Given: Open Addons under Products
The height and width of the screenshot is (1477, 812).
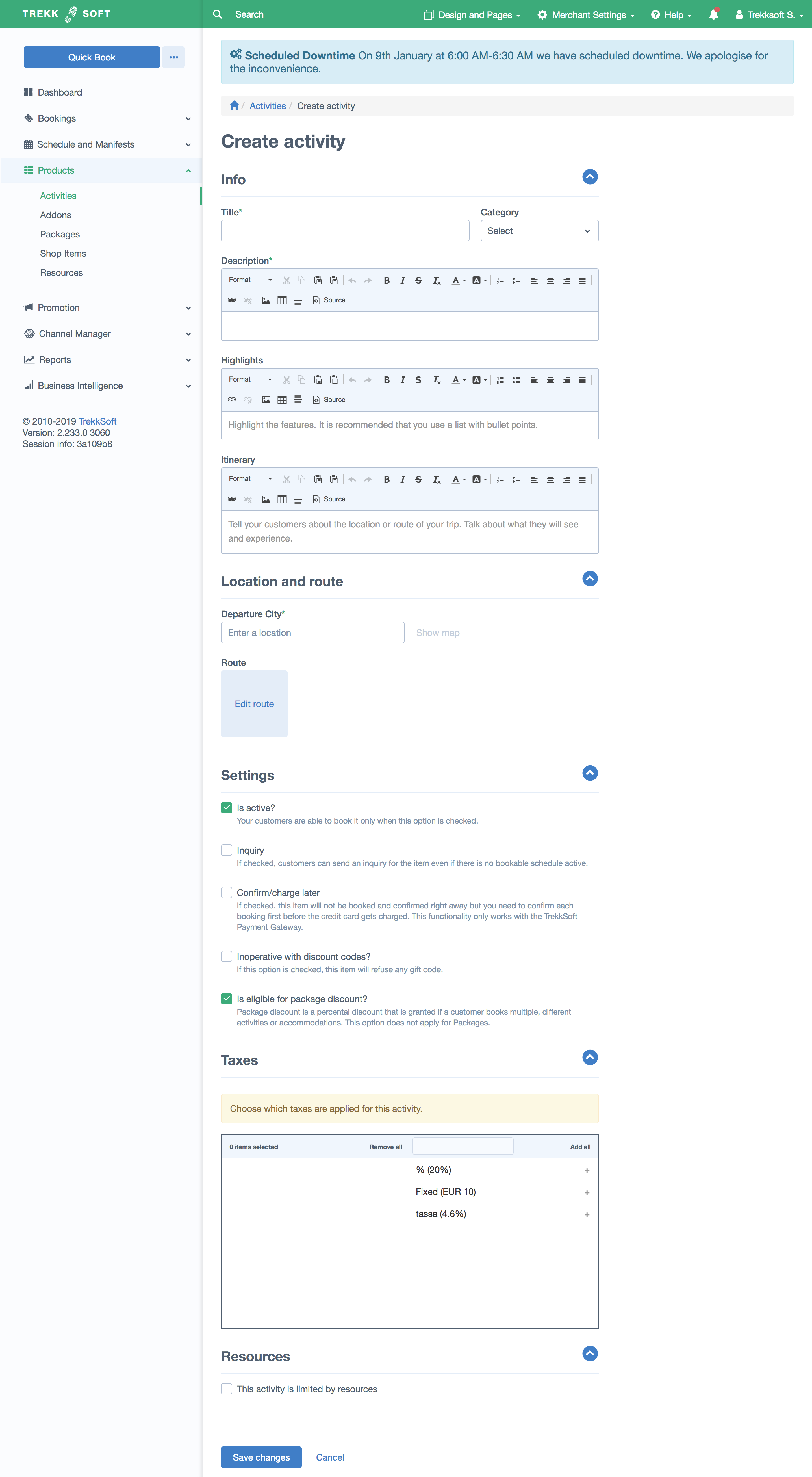Looking at the screenshot, I should [56, 215].
